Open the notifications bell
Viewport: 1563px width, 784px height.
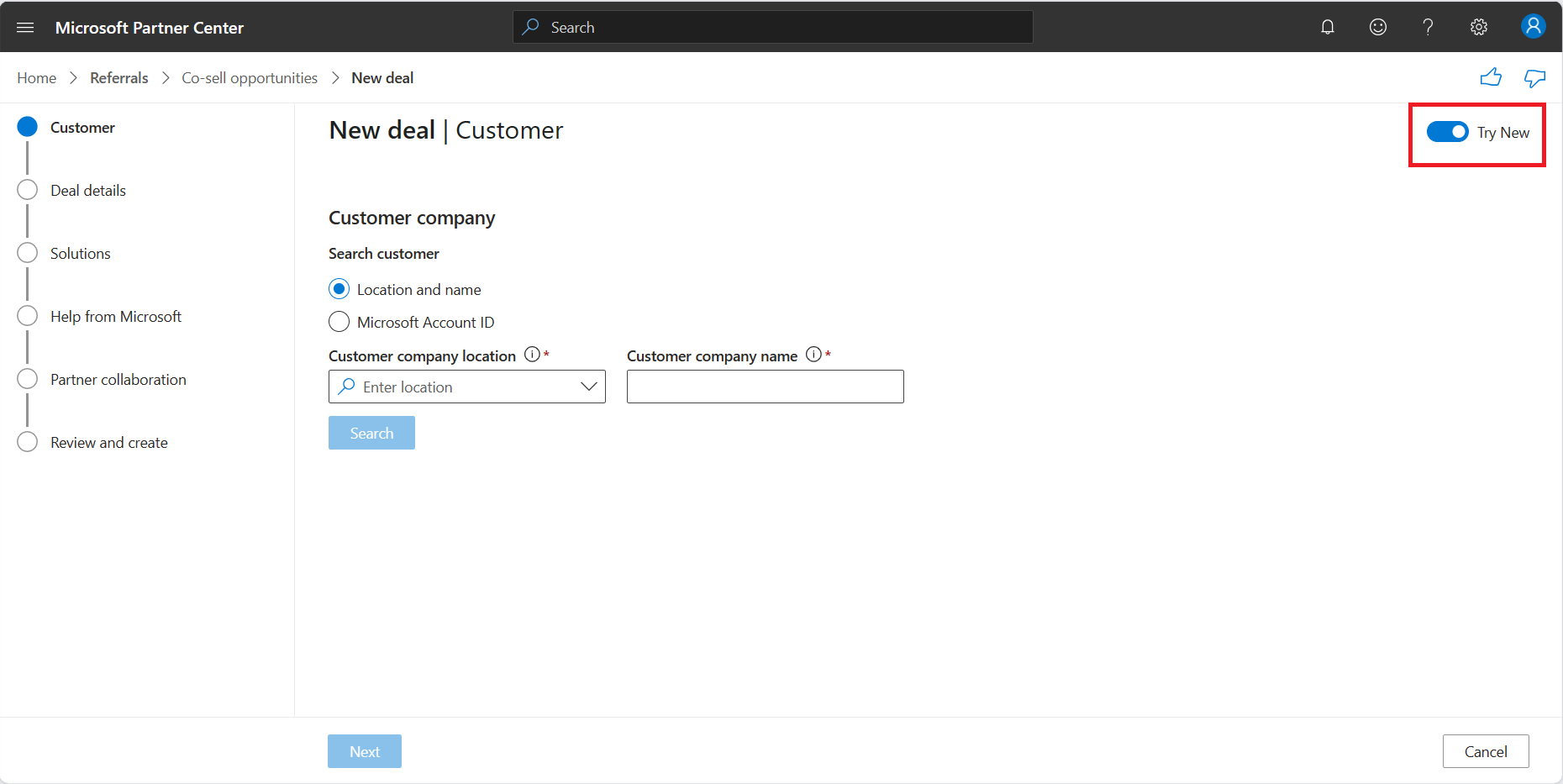[1328, 27]
